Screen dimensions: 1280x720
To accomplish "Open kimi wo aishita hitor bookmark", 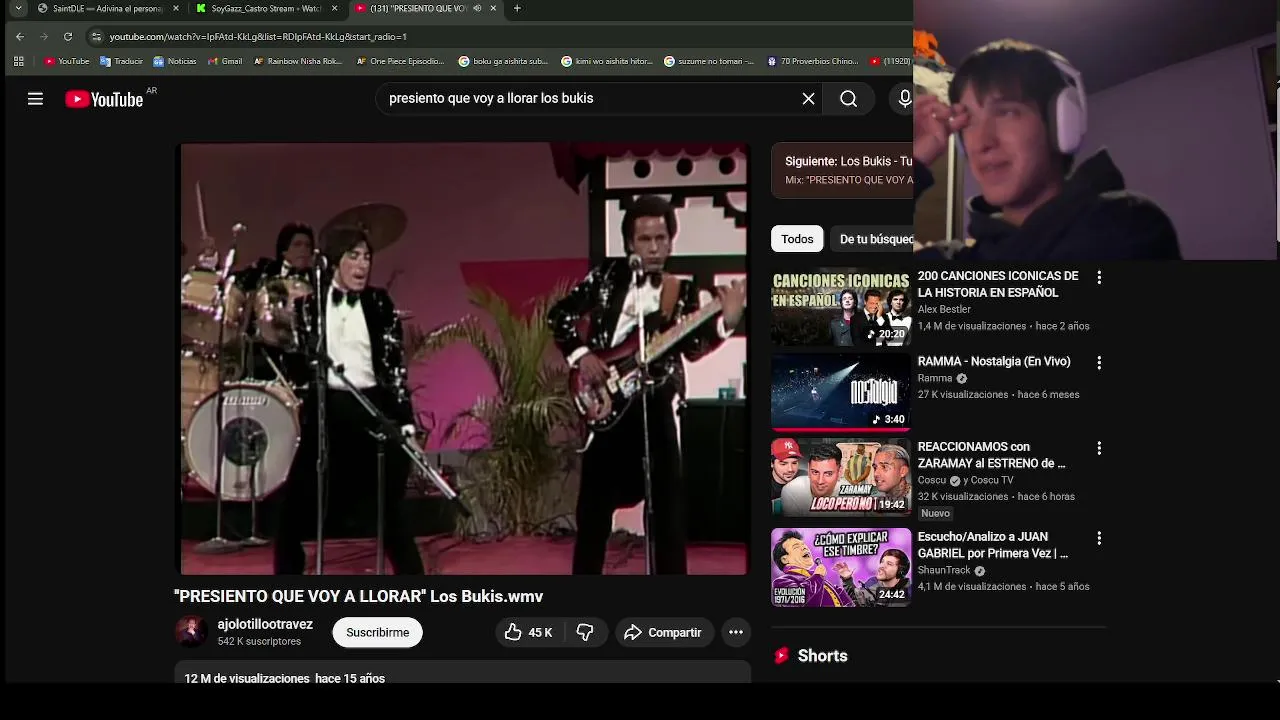I will (607, 61).
